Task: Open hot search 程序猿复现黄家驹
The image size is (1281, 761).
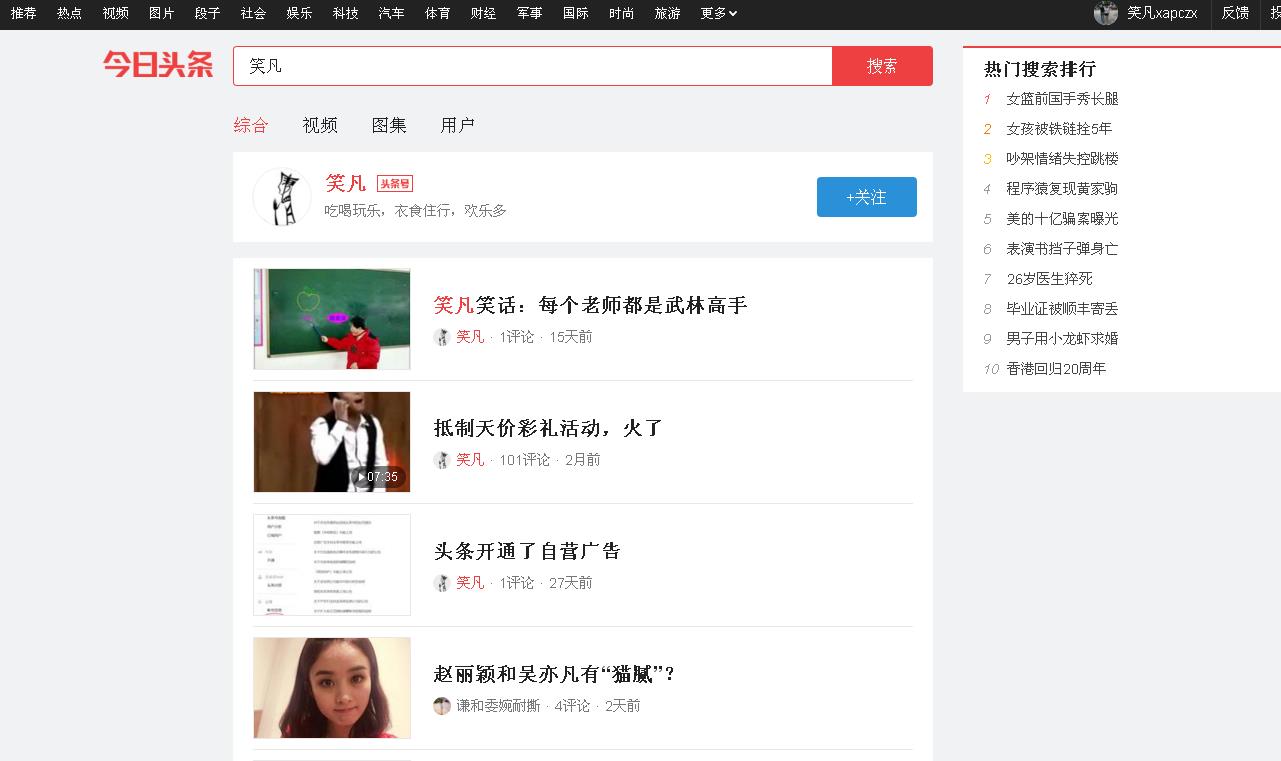Action: pos(1062,189)
